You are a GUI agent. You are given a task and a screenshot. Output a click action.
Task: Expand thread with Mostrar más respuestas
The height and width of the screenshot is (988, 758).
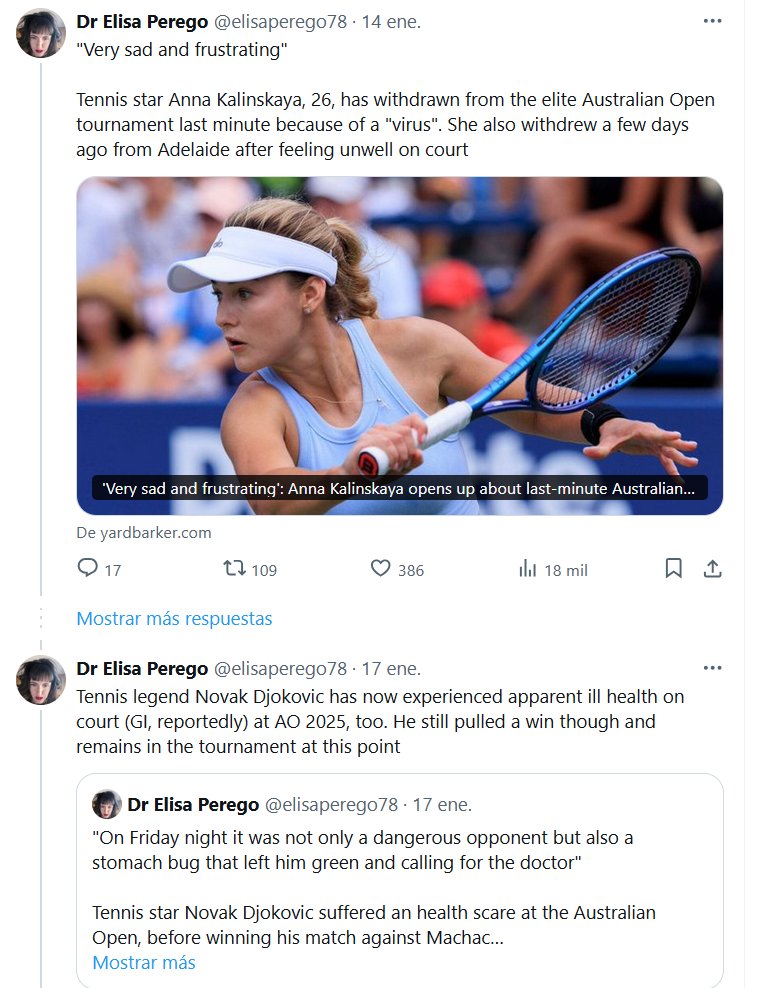point(174,618)
